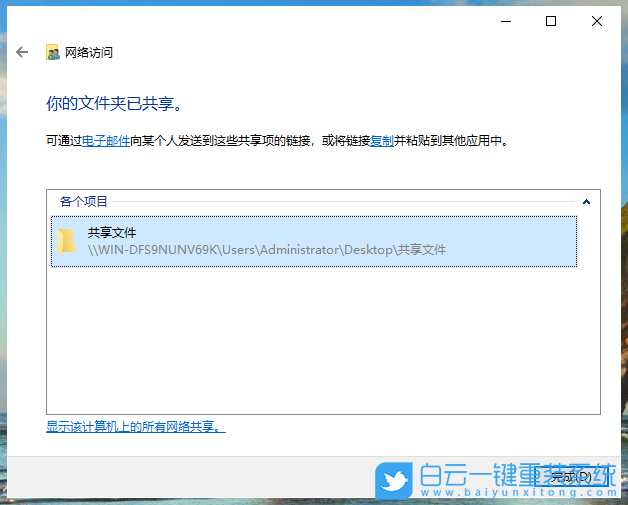Click the 复制 link to copy the share link
628x505 pixels.
(x=382, y=141)
